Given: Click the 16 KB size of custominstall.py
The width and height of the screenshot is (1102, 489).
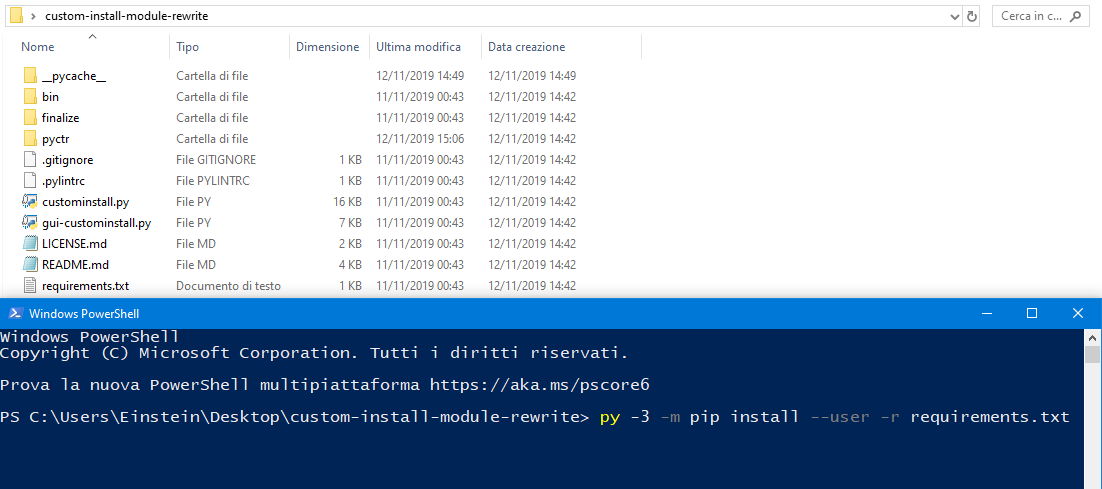Looking at the screenshot, I should pos(347,202).
